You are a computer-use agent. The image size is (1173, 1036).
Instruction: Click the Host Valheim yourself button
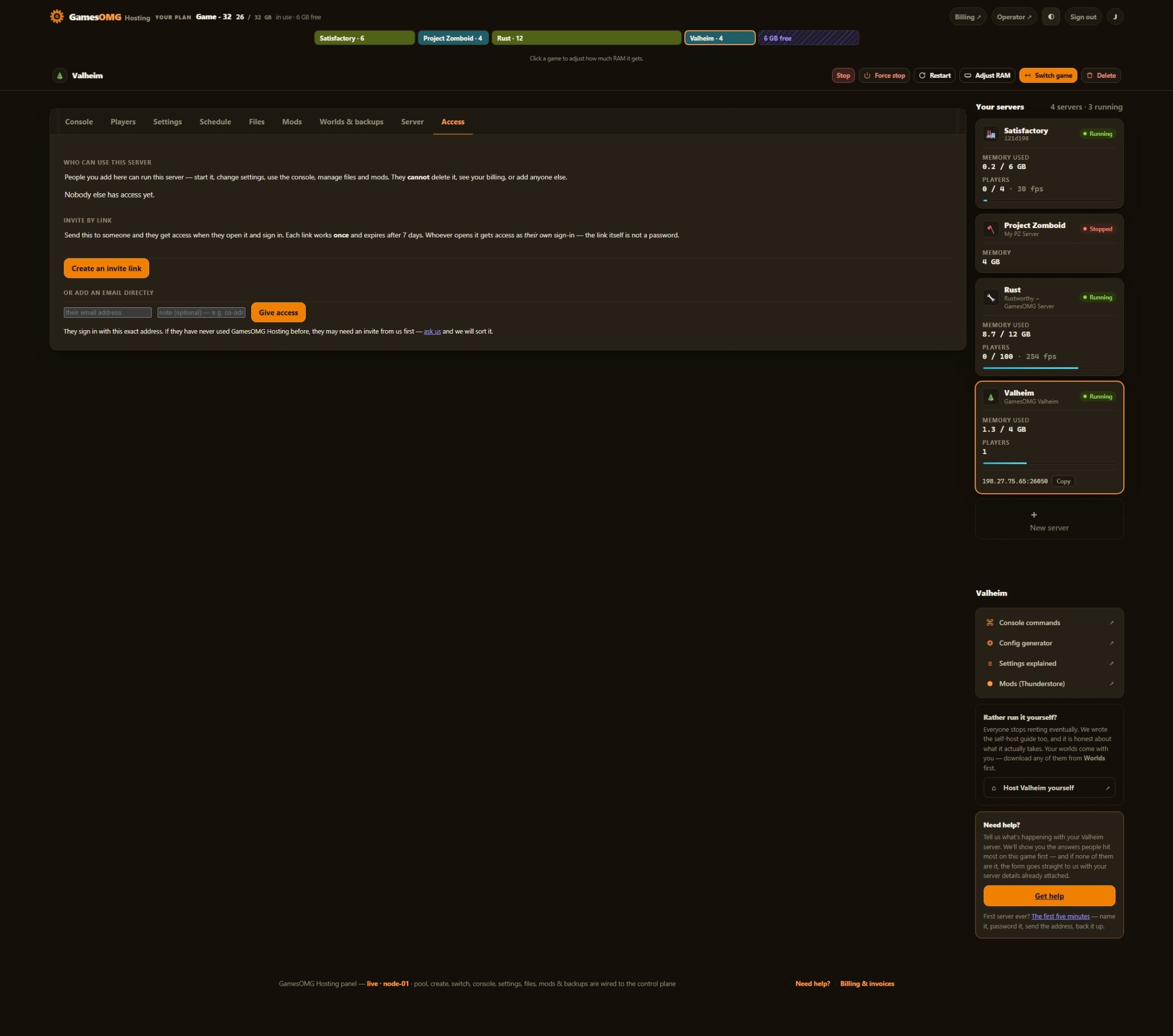click(1049, 787)
